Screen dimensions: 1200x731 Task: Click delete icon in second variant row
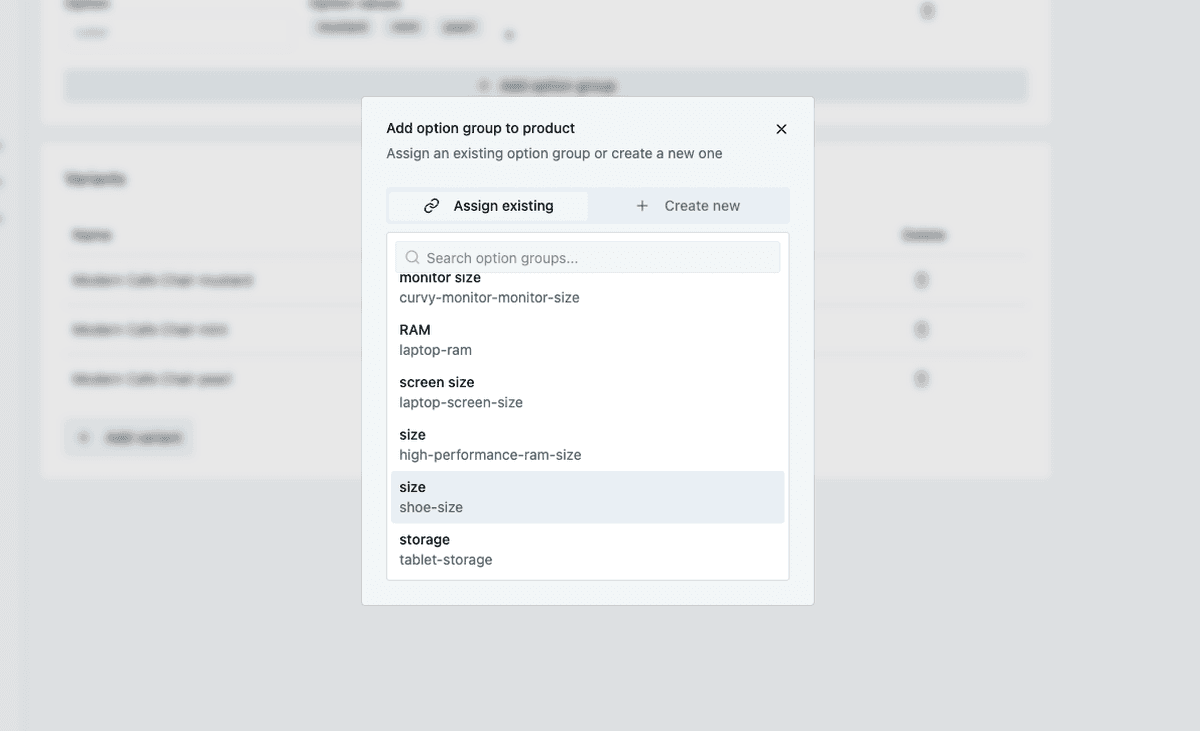[x=921, y=329]
